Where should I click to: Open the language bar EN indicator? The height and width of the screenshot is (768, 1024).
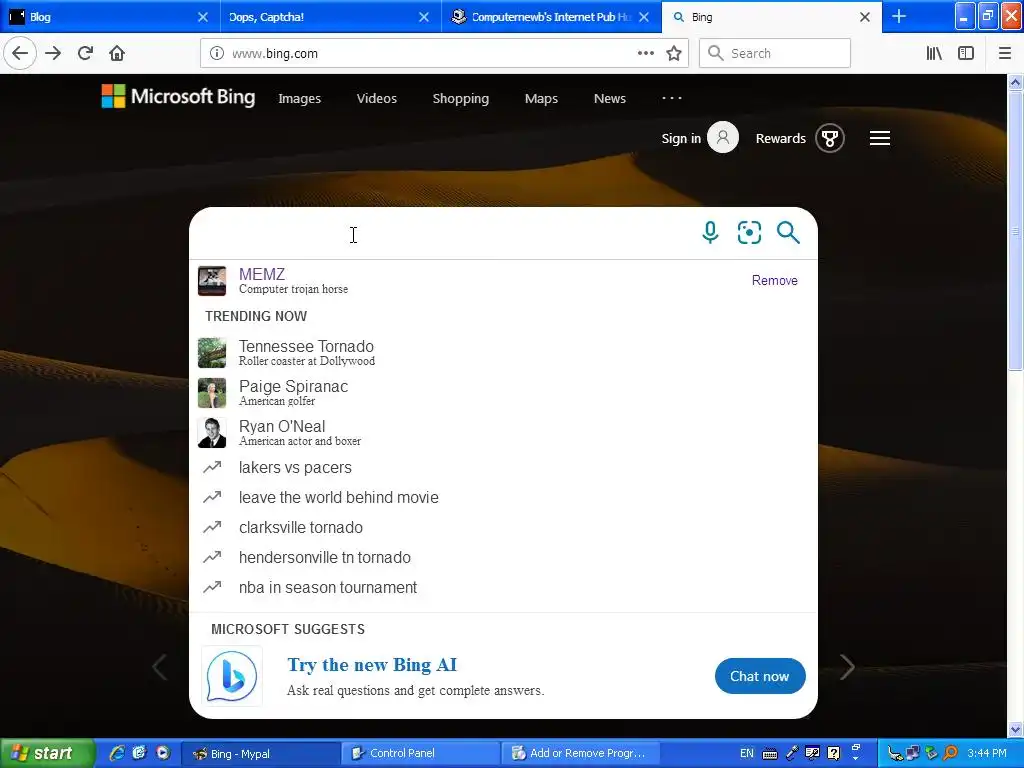coord(746,753)
